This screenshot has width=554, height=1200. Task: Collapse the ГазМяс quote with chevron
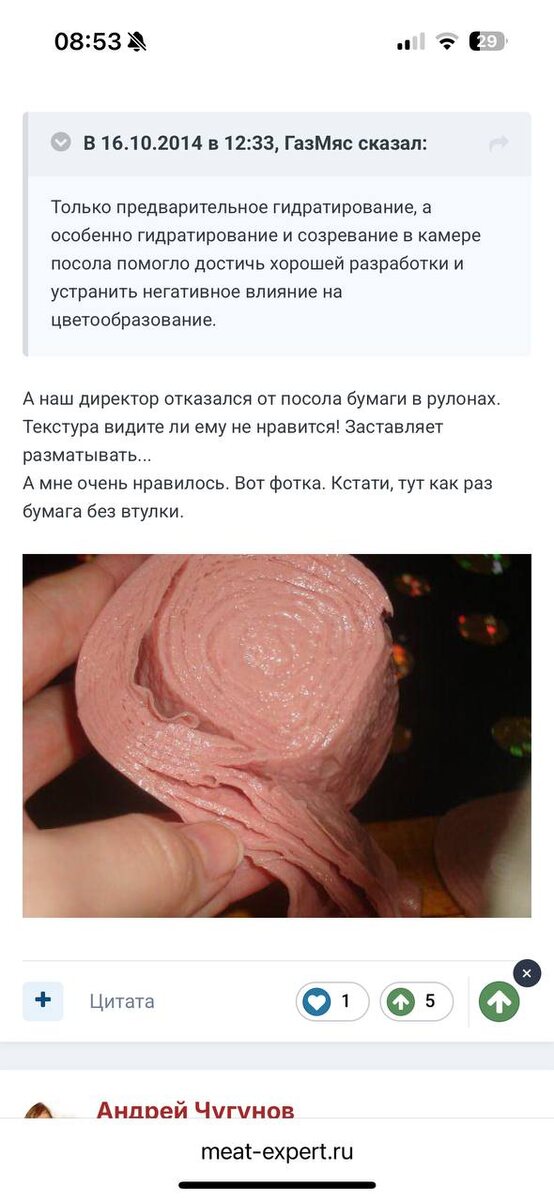[x=61, y=143]
